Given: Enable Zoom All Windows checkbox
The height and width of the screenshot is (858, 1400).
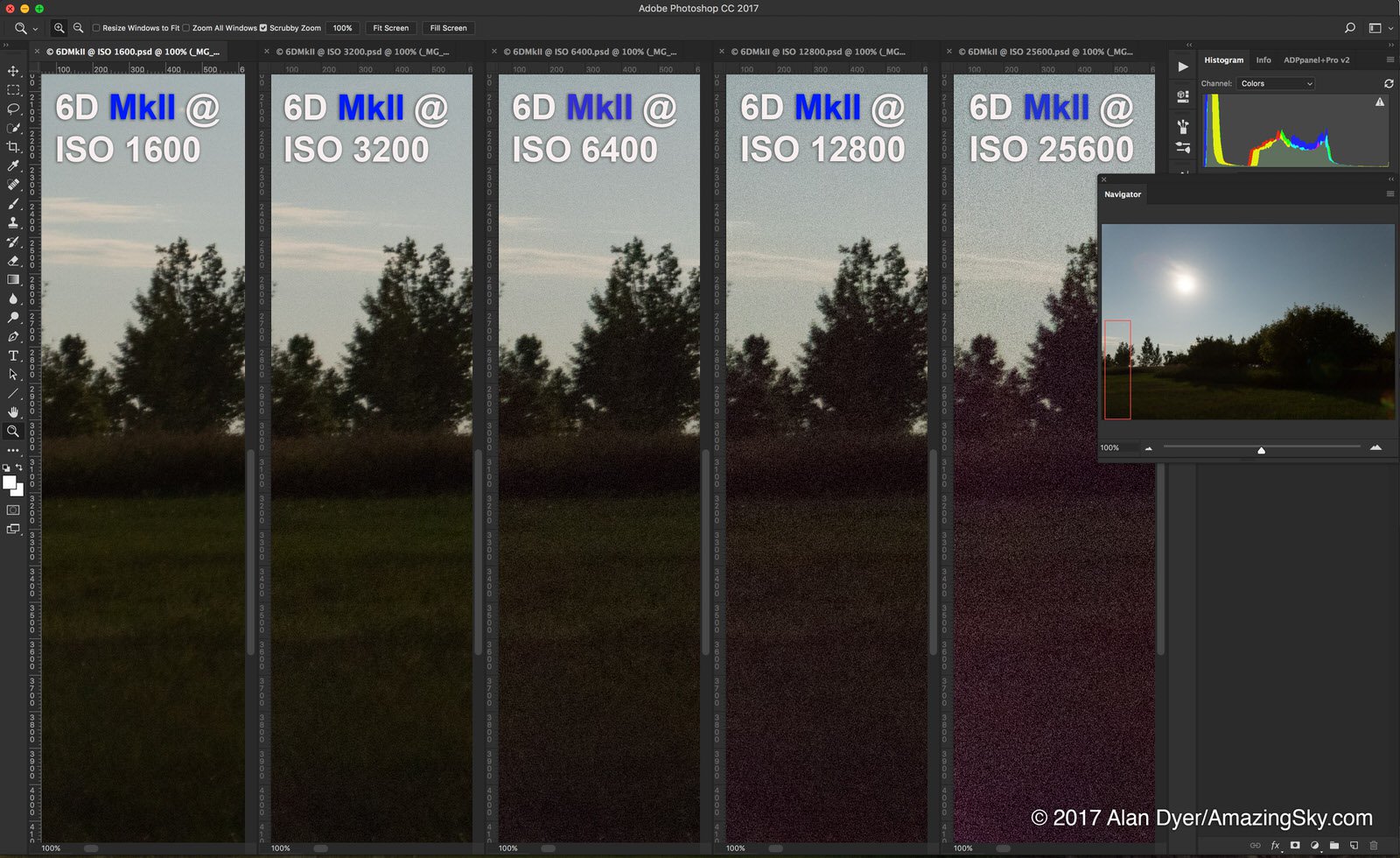Looking at the screenshot, I should point(186,28).
